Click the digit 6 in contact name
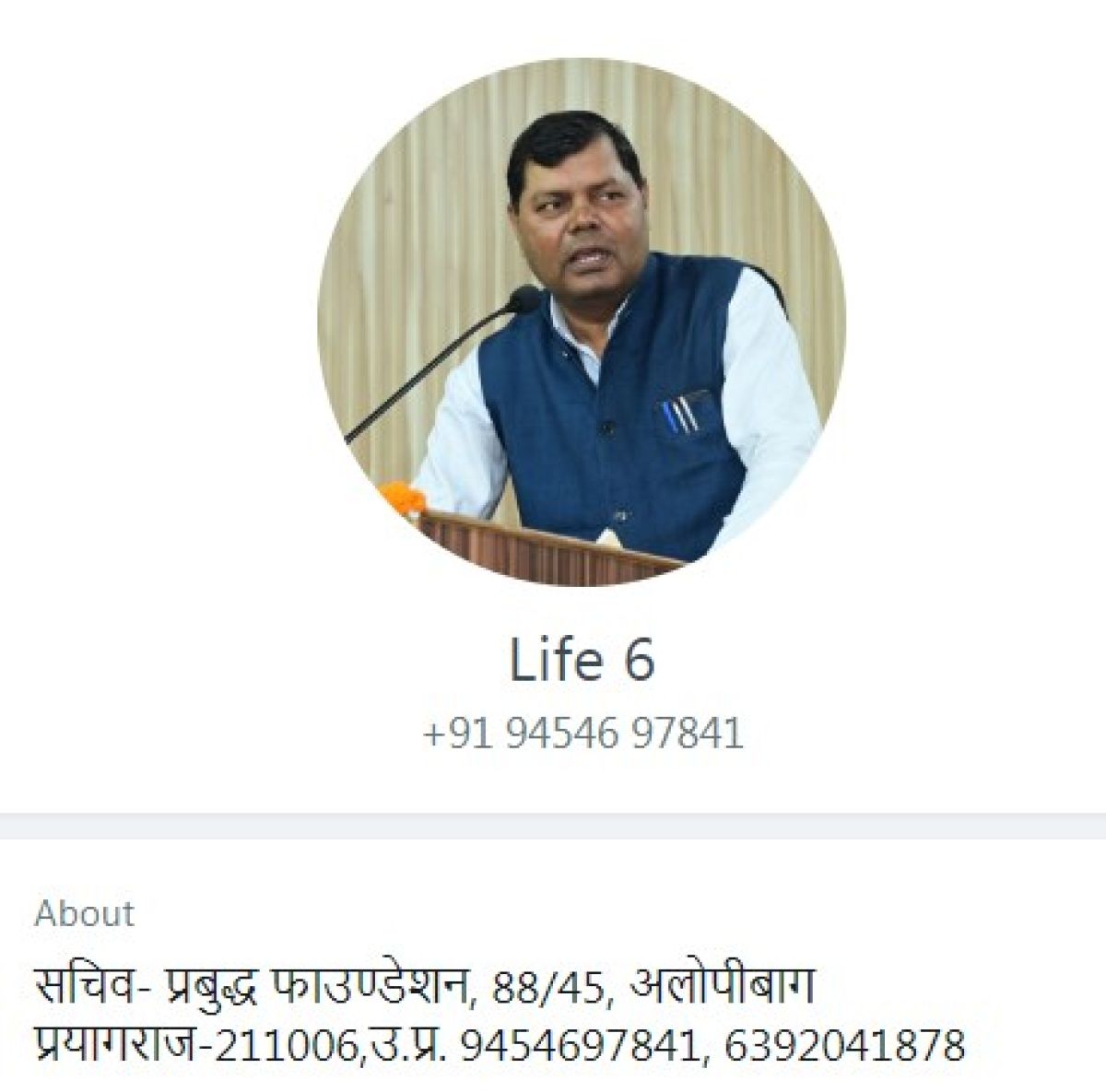 tap(639, 661)
